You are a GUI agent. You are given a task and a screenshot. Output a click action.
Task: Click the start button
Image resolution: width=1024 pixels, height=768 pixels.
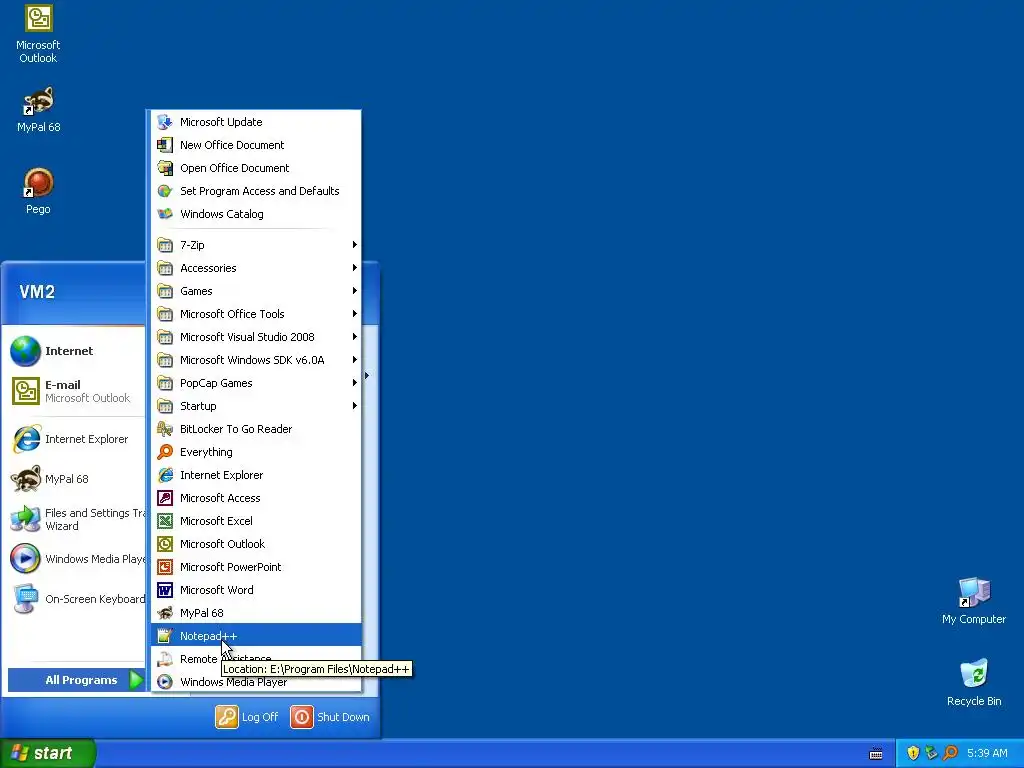tap(48, 753)
